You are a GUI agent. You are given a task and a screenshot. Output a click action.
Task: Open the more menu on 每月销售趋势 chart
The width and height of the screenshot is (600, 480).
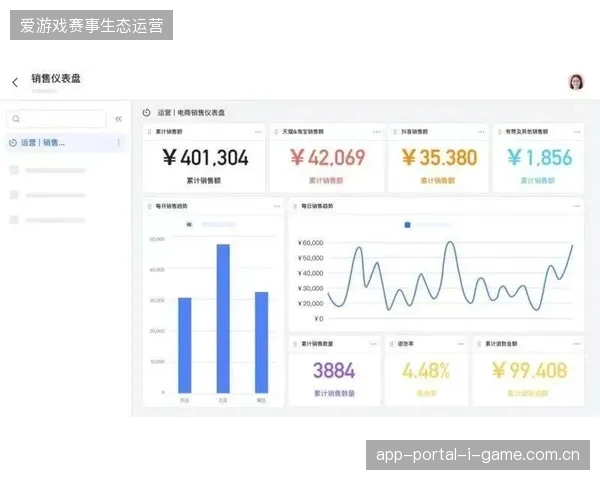277,206
